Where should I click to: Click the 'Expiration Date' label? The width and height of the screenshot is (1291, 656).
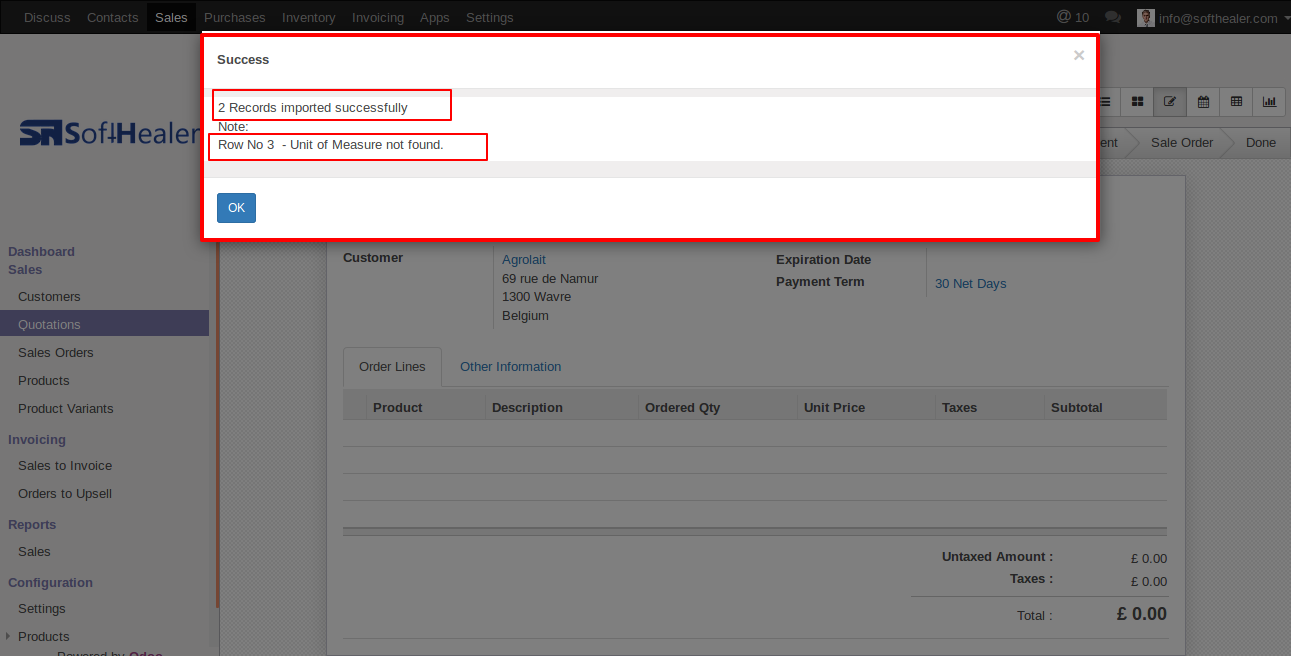pyautogui.click(x=823, y=259)
